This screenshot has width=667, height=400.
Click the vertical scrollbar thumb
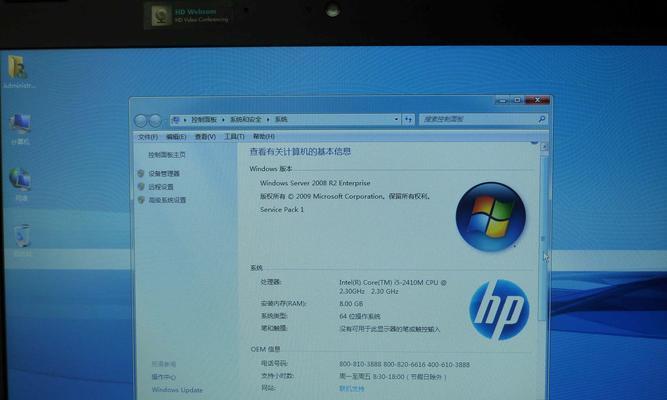pyautogui.click(x=543, y=238)
